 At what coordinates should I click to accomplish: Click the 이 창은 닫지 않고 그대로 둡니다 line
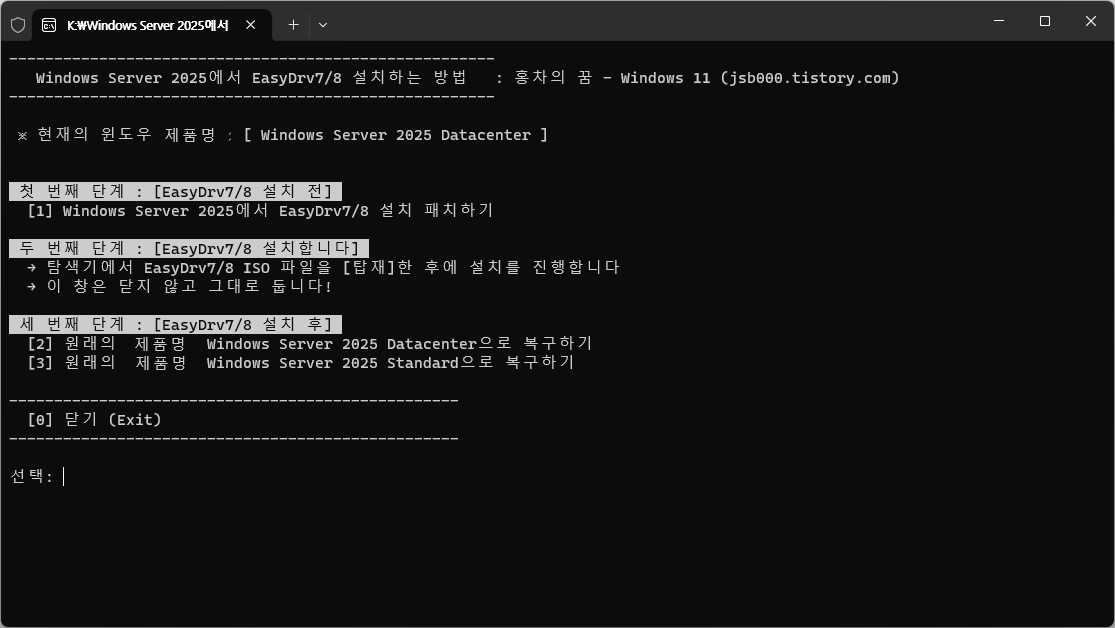(x=179, y=286)
